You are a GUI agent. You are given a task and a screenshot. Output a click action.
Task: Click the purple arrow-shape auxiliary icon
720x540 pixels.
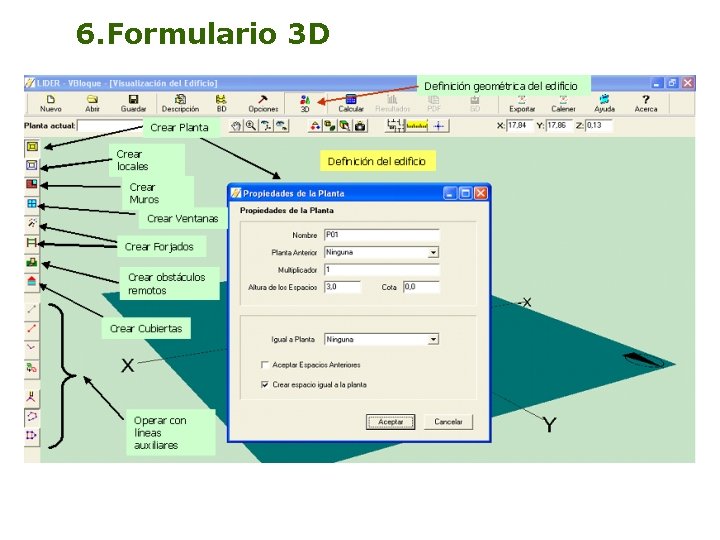32,435
